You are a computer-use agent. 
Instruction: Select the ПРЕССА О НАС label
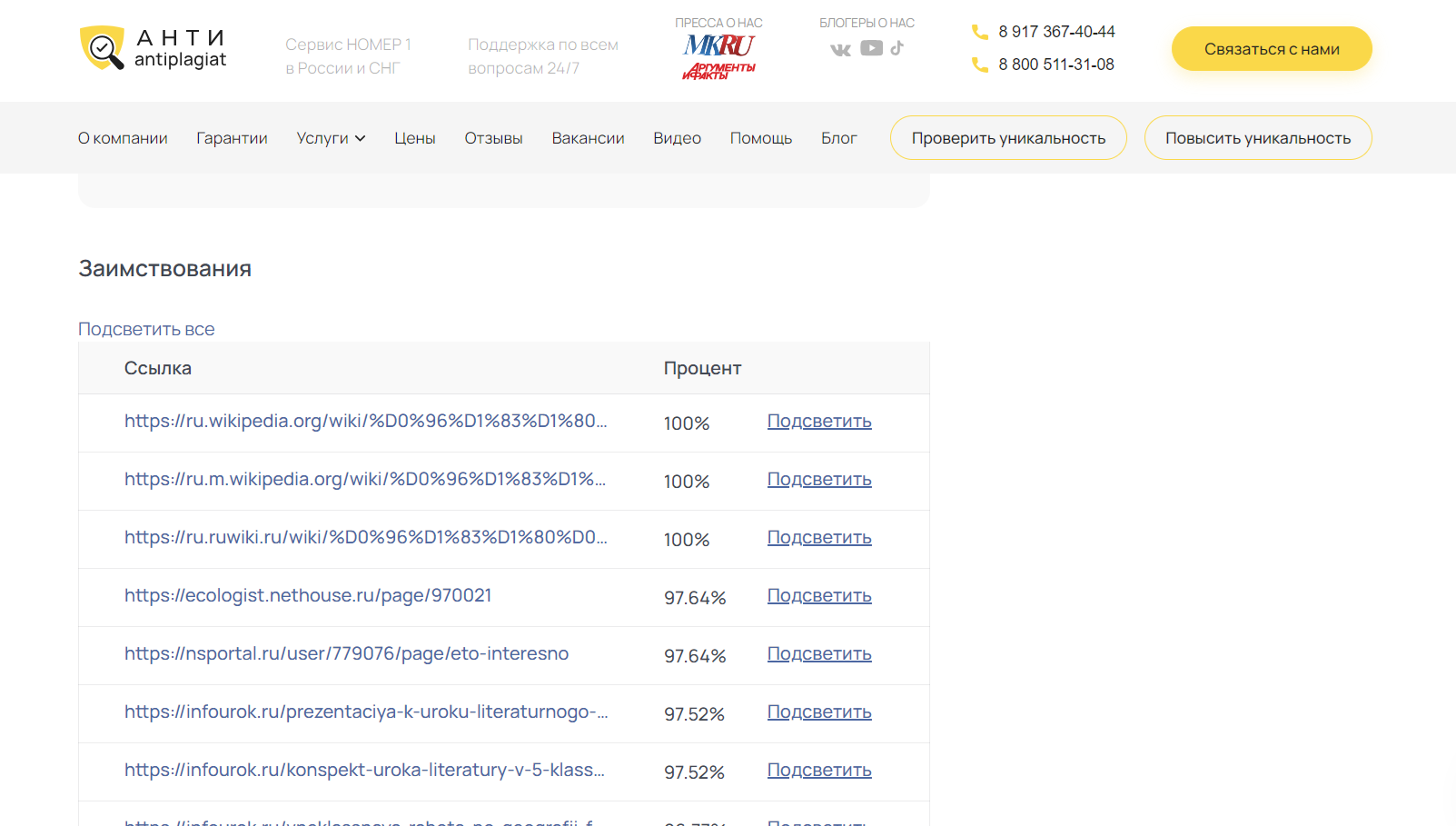718,23
